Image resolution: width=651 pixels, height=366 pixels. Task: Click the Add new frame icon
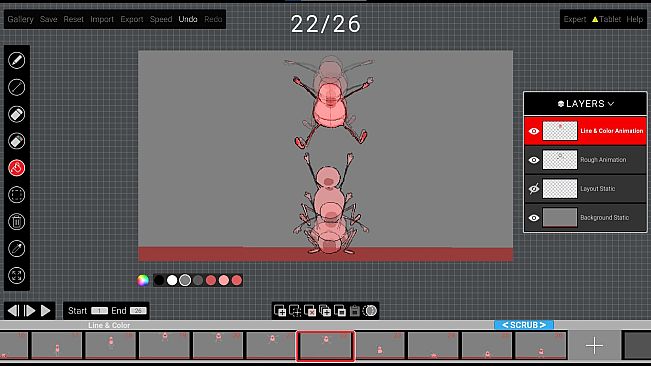(280, 310)
